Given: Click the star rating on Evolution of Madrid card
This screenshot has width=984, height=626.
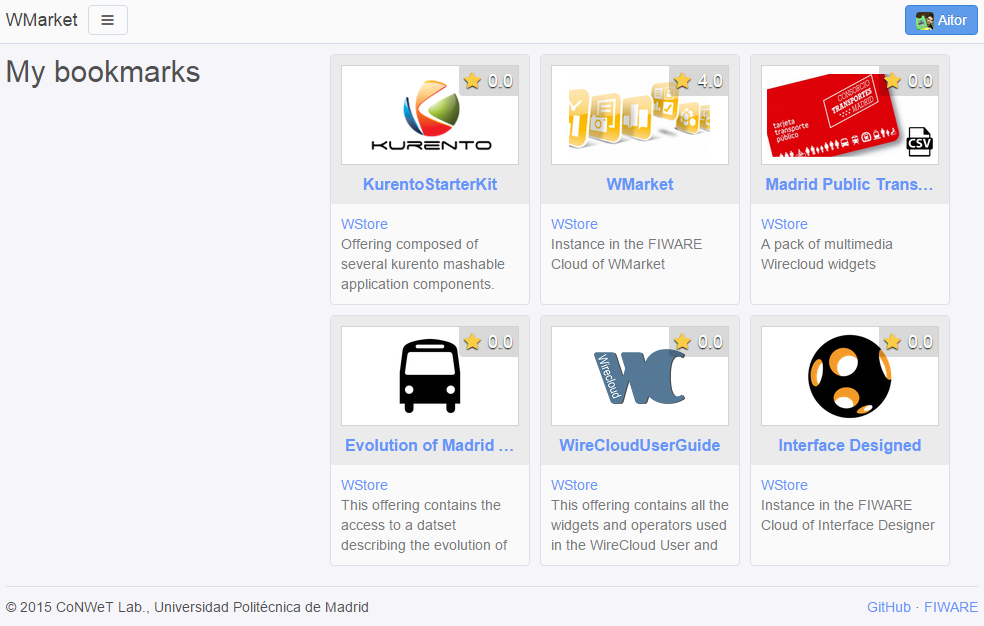Looking at the screenshot, I should (x=489, y=342).
